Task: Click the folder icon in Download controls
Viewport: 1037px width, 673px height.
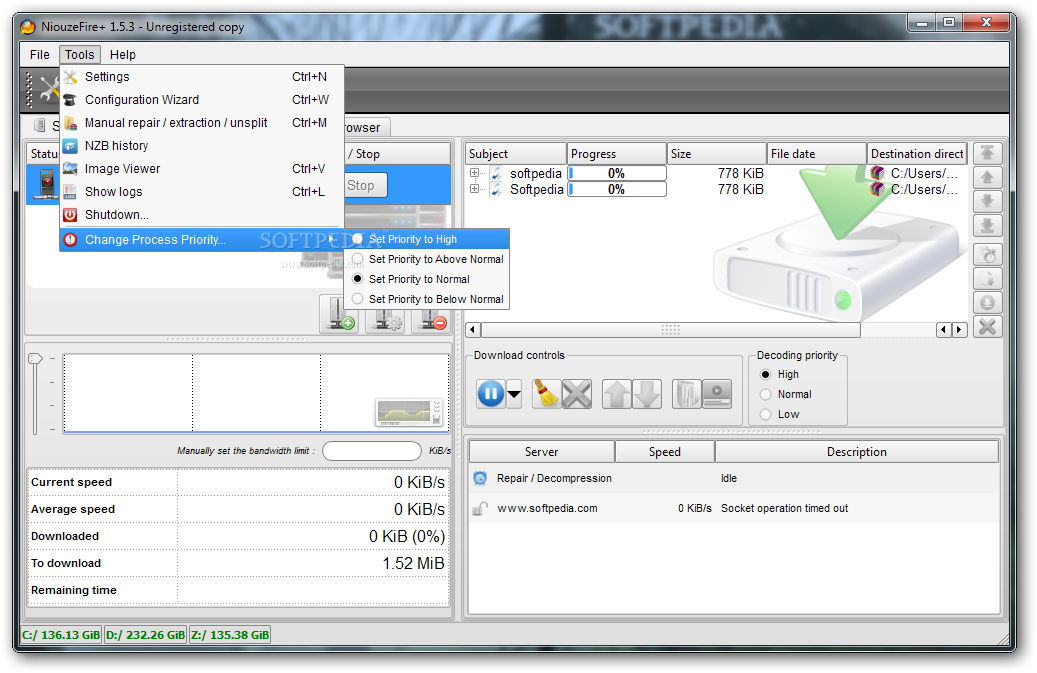Action: [686, 394]
